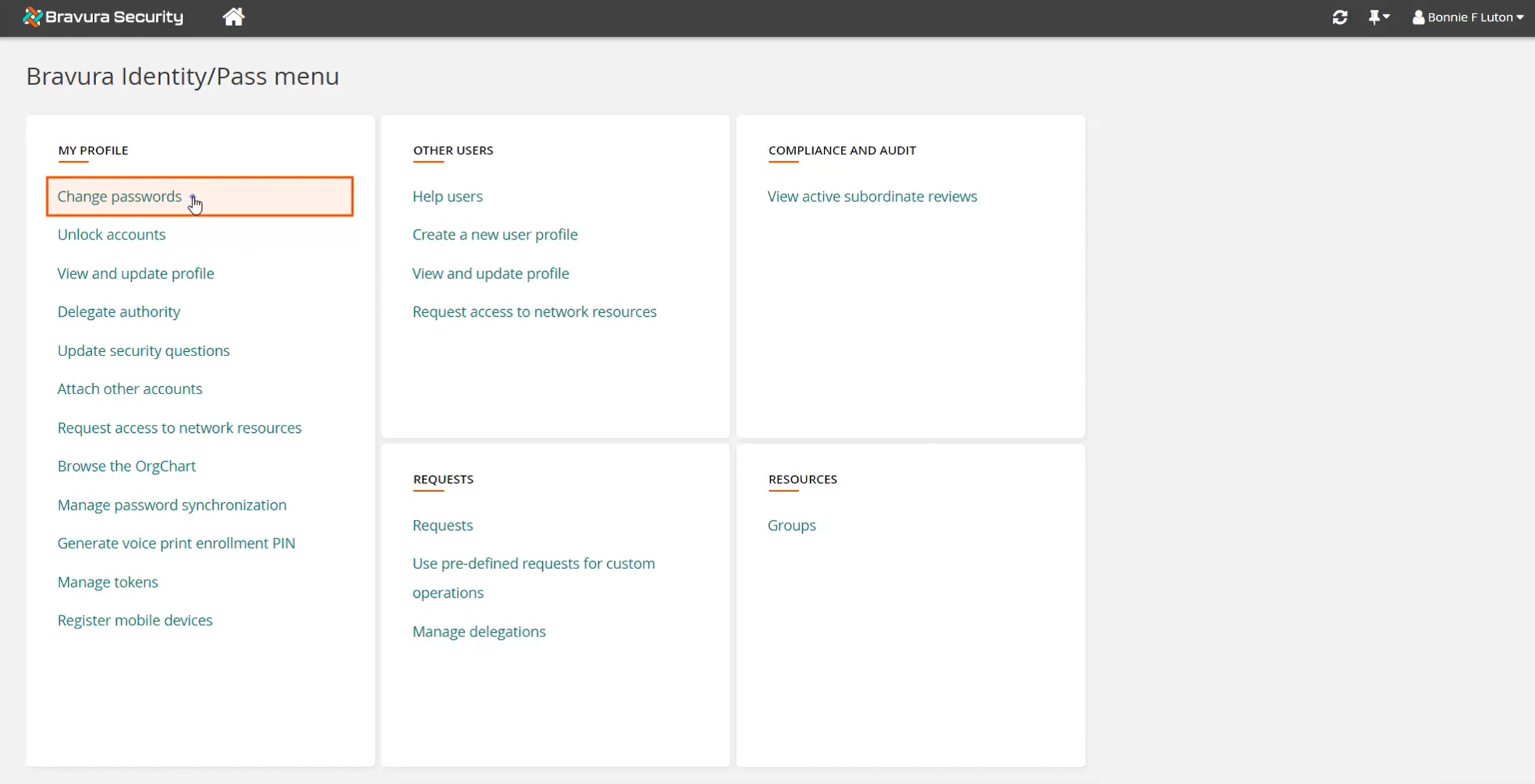Open Update security questions

coord(144,350)
